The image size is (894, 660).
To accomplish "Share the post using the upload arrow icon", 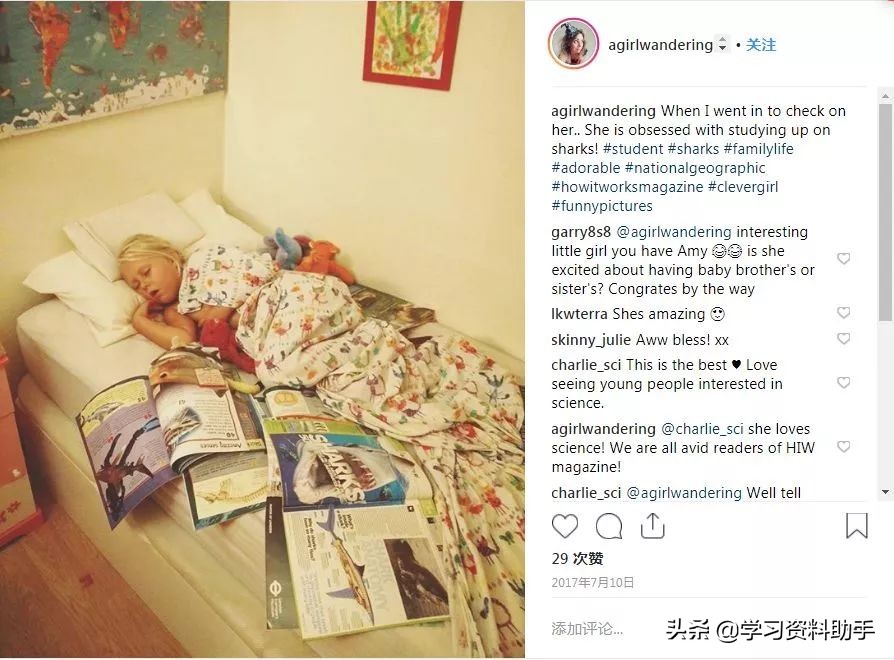I will tap(653, 525).
